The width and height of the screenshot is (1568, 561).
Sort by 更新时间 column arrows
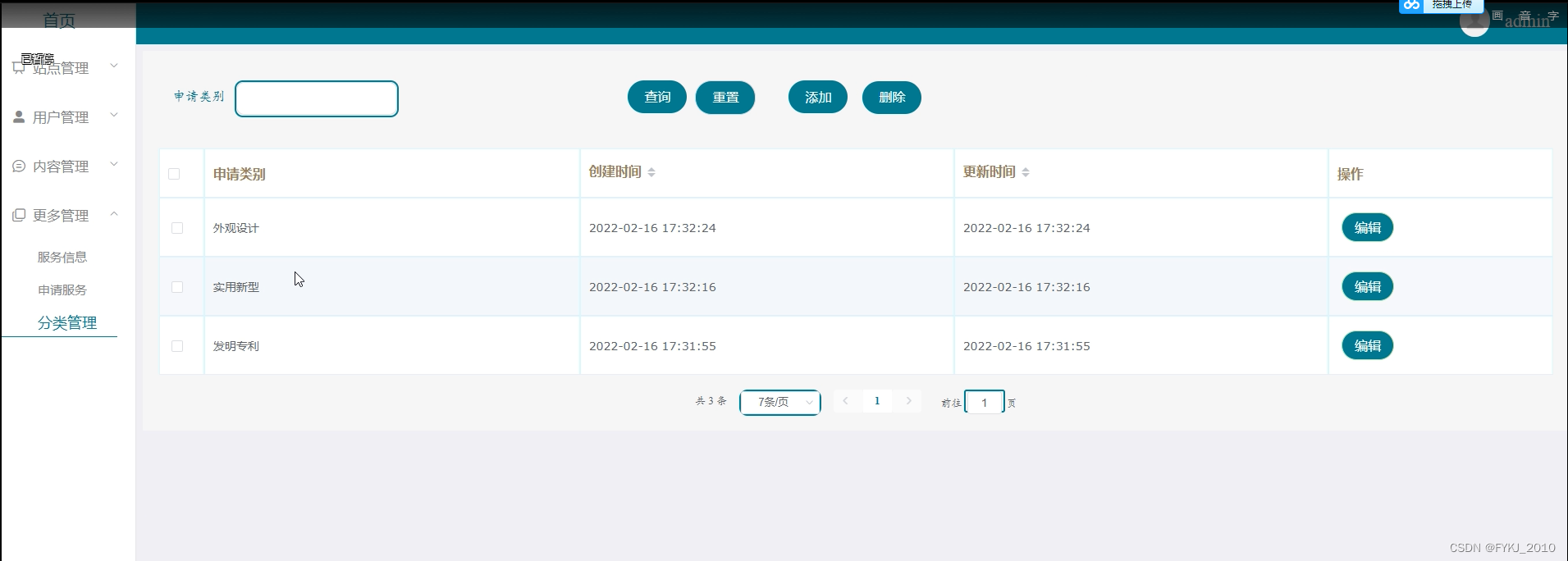click(x=1026, y=172)
